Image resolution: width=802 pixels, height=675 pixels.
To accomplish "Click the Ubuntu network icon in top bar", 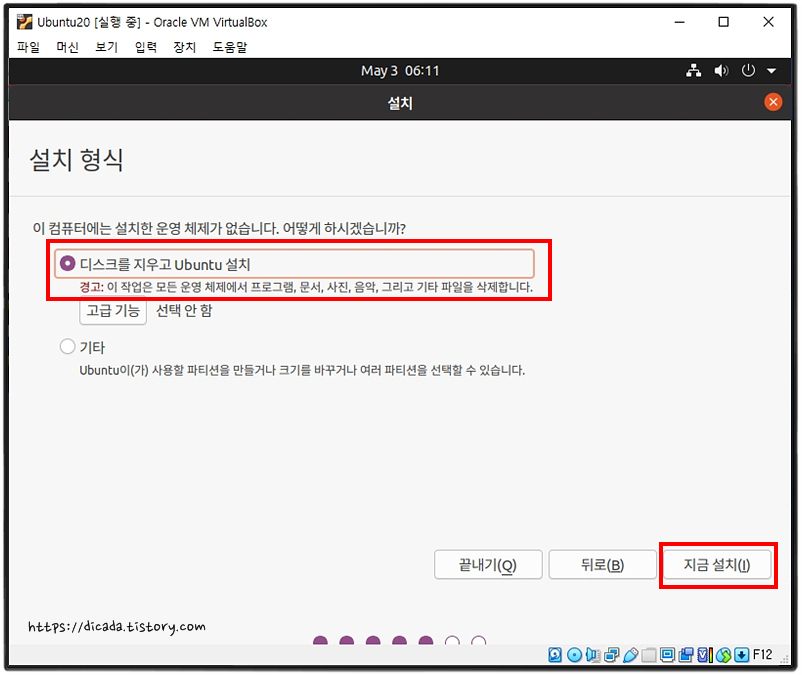I will [694, 71].
